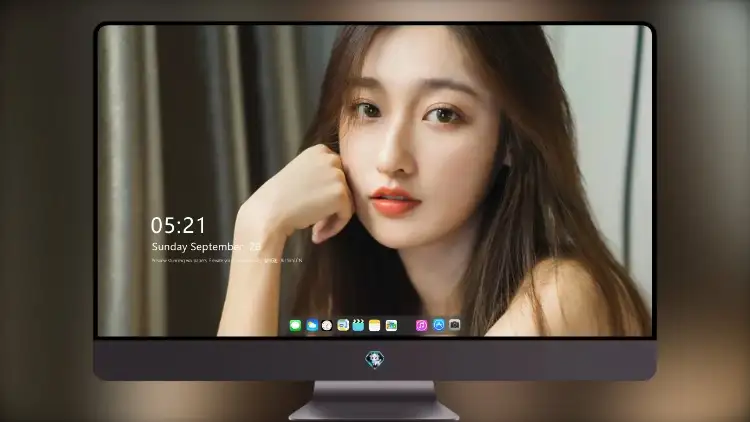Click the Sunday September 28 date text
This screenshot has width=750, height=422.
tap(206, 247)
